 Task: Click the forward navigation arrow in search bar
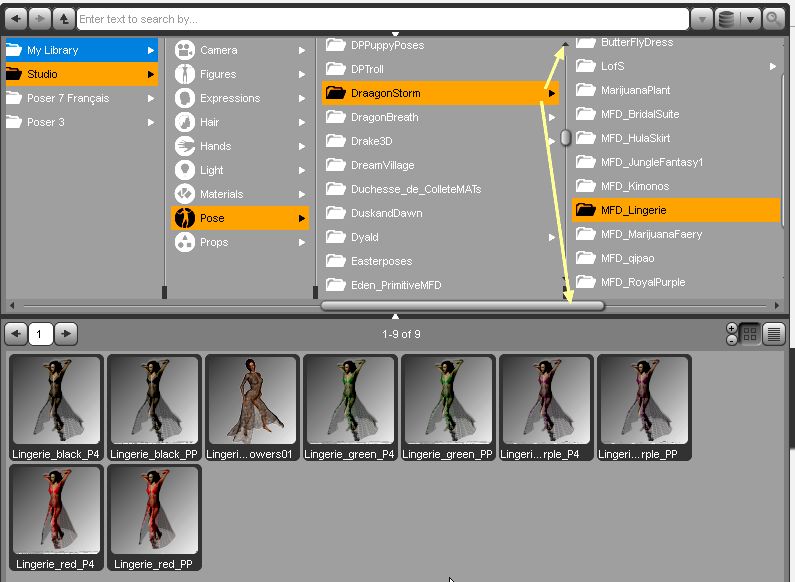coord(40,19)
